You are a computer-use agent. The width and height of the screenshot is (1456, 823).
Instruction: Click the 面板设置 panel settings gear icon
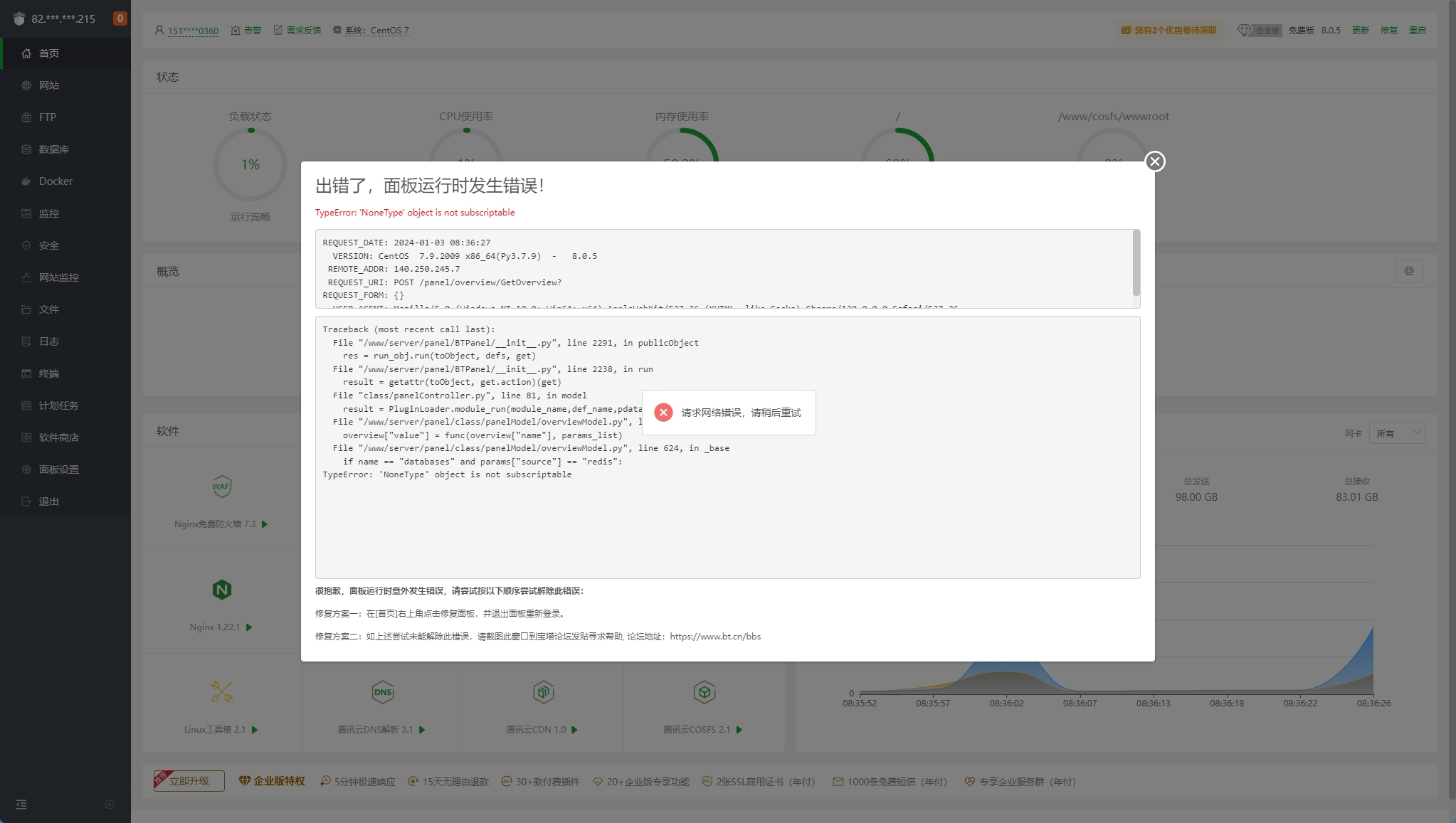pyautogui.click(x=26, y=469)
